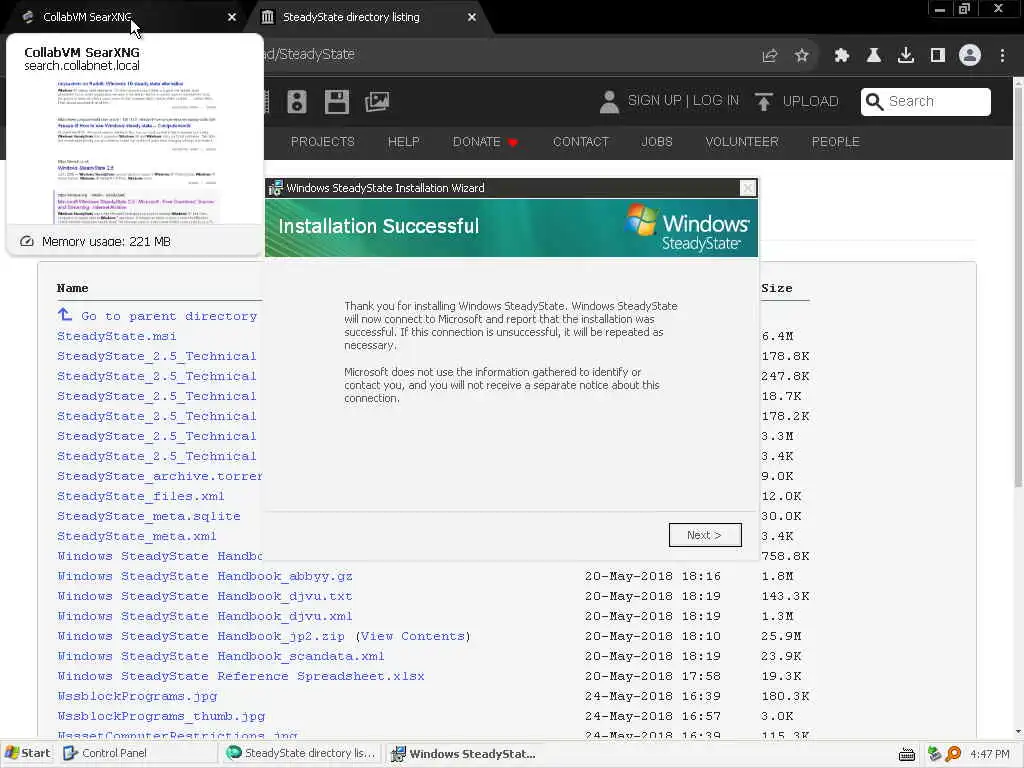Toggle the browser side panel icon
The image size is (1024, 768).
point(938,56)
